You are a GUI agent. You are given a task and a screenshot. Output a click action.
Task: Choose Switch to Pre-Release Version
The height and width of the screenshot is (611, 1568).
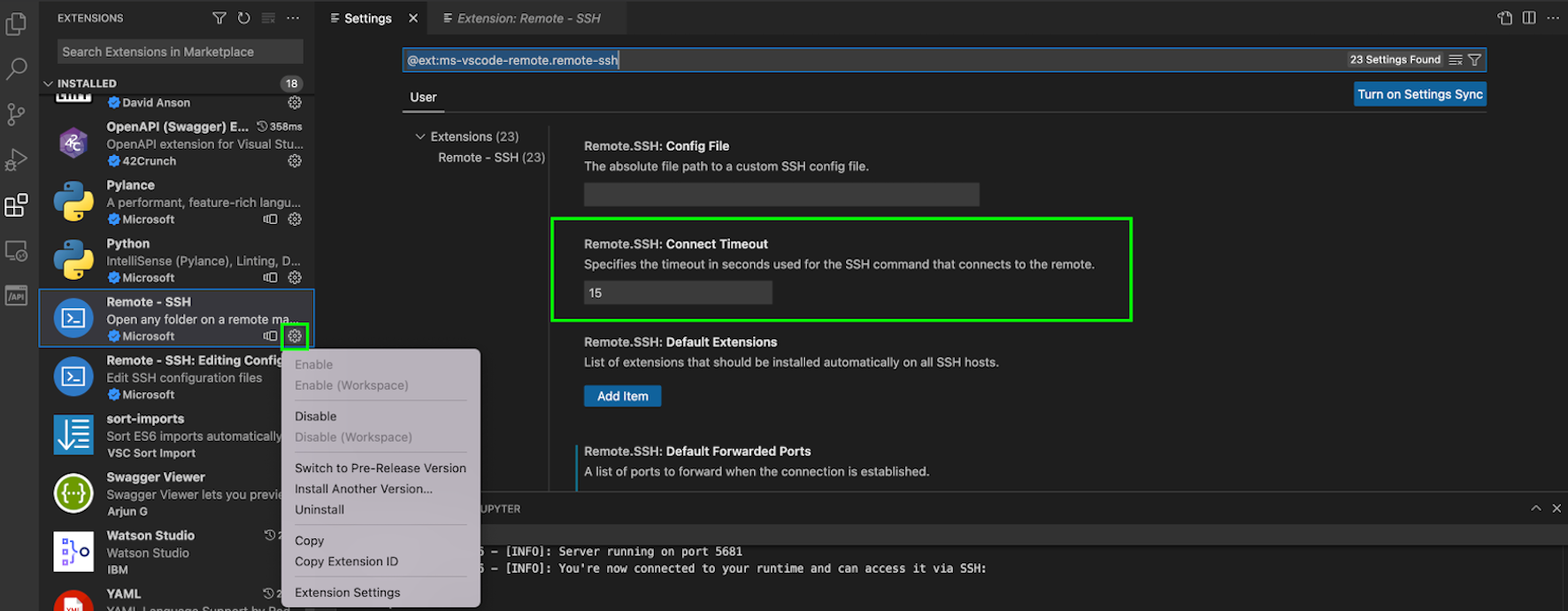click(x=380, y=468)
